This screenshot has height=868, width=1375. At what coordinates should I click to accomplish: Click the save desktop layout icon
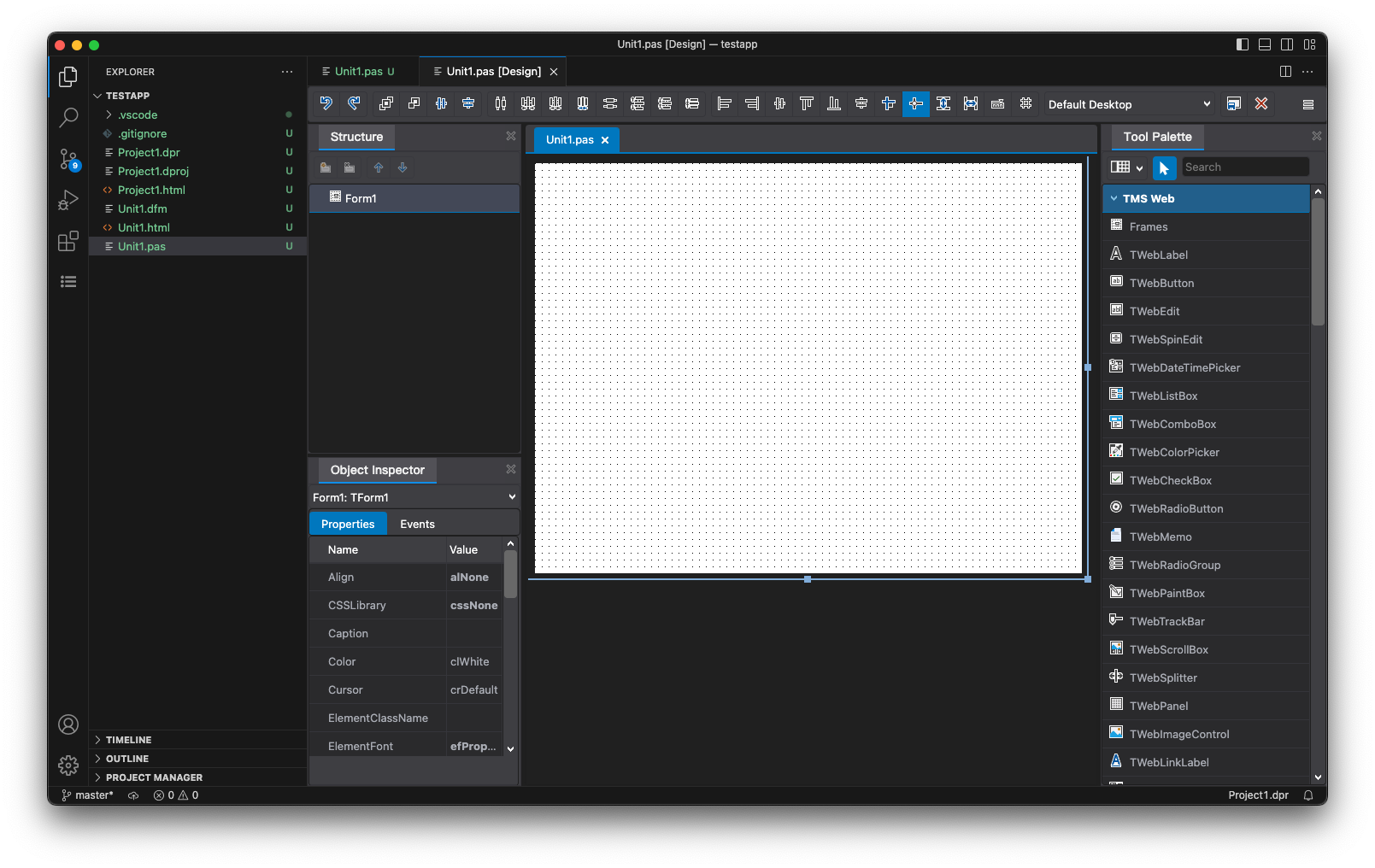(1233, 104)
